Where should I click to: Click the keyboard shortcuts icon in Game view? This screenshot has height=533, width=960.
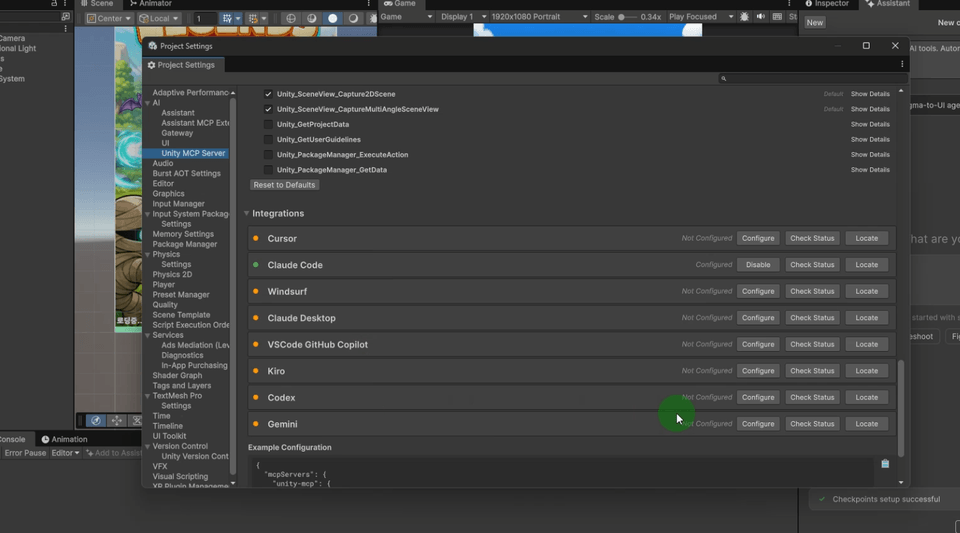[x=777, y=17]
